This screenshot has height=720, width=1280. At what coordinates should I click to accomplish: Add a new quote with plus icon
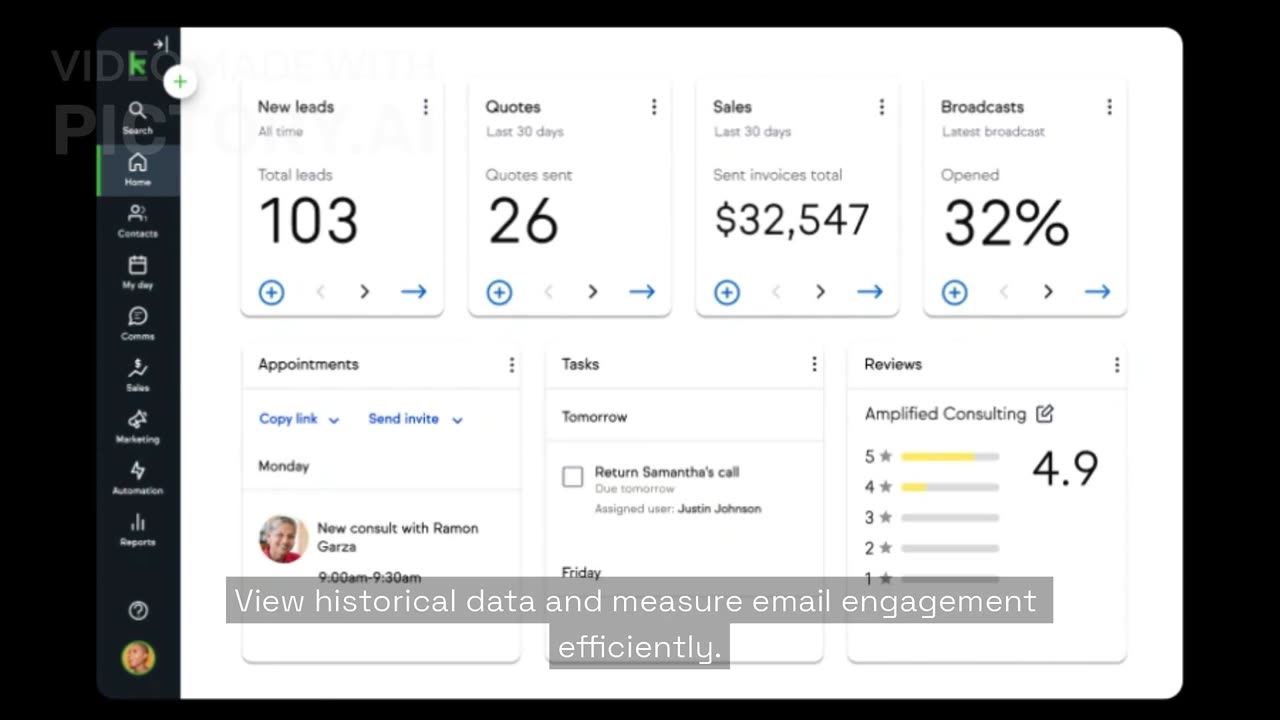(x=499, y=292)
